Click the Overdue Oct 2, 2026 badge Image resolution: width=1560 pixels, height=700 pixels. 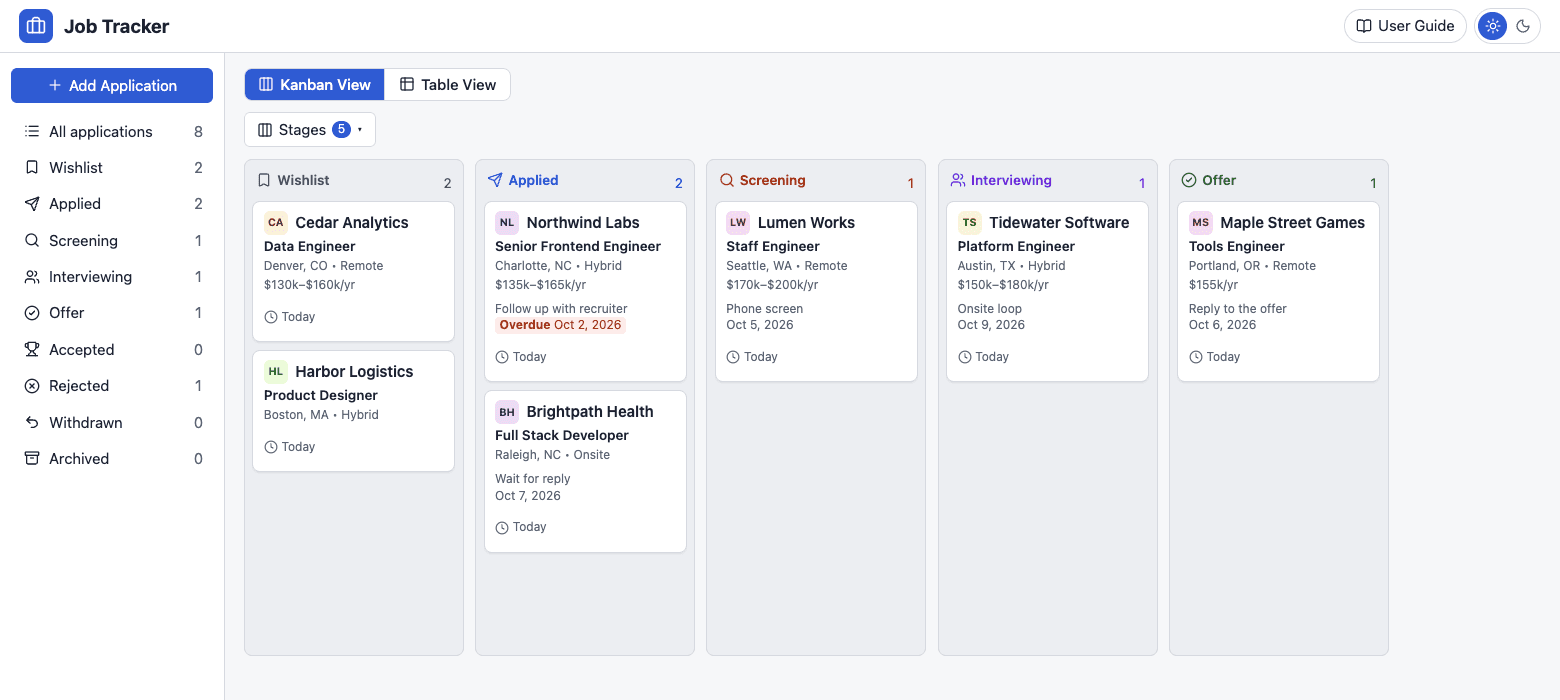pos(560,325)
